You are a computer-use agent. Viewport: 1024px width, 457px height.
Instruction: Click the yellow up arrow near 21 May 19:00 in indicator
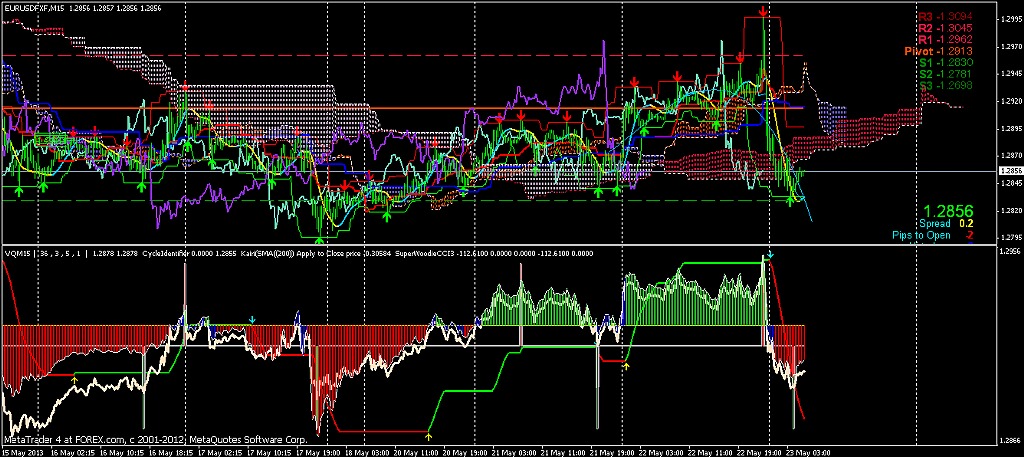(626, 366)
